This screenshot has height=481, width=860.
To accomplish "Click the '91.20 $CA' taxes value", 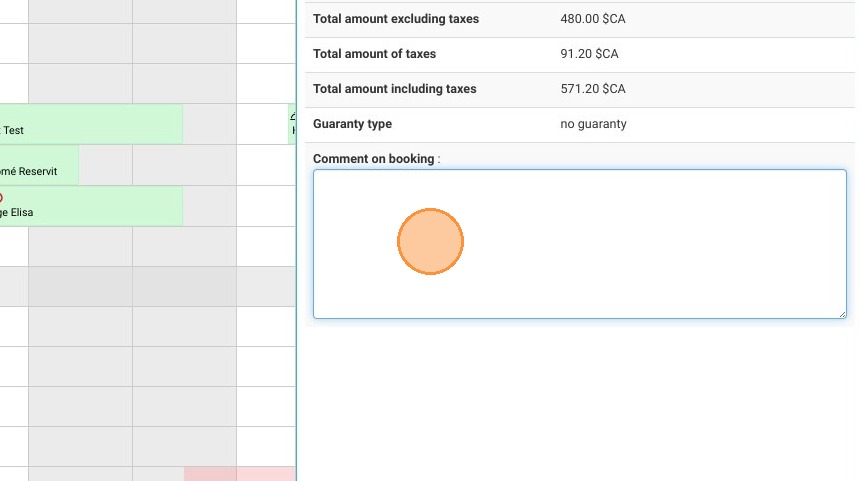I will point(589,54).
